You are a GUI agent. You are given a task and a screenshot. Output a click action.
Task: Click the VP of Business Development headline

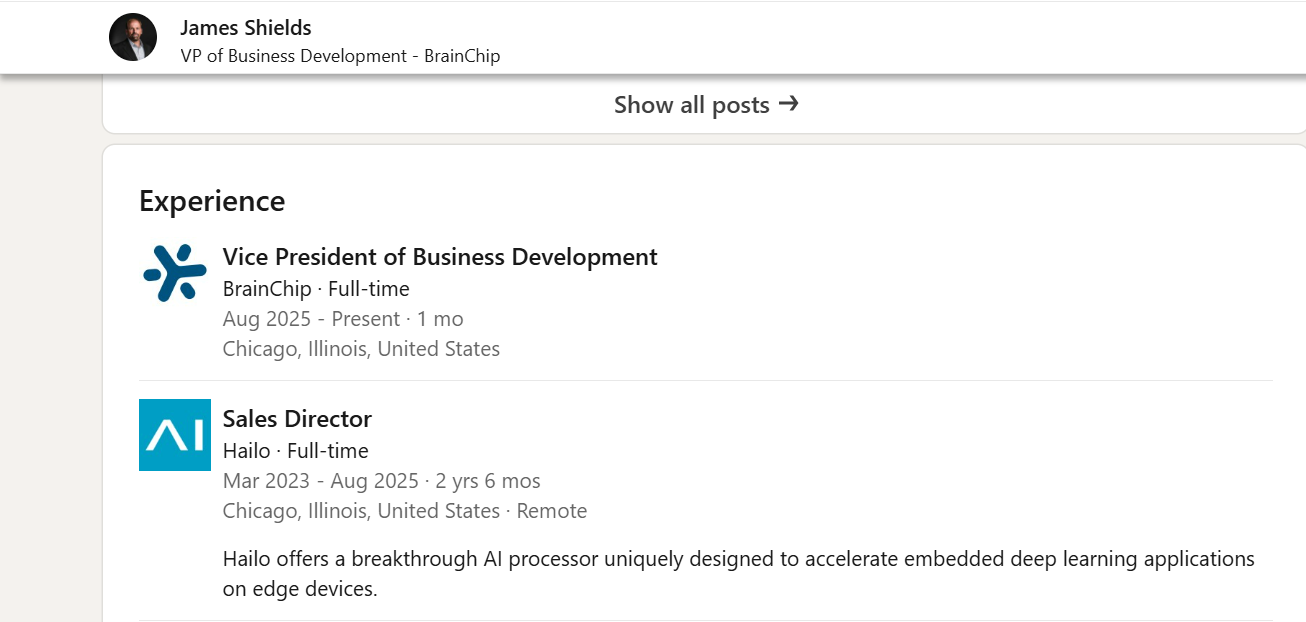[340, 56]
